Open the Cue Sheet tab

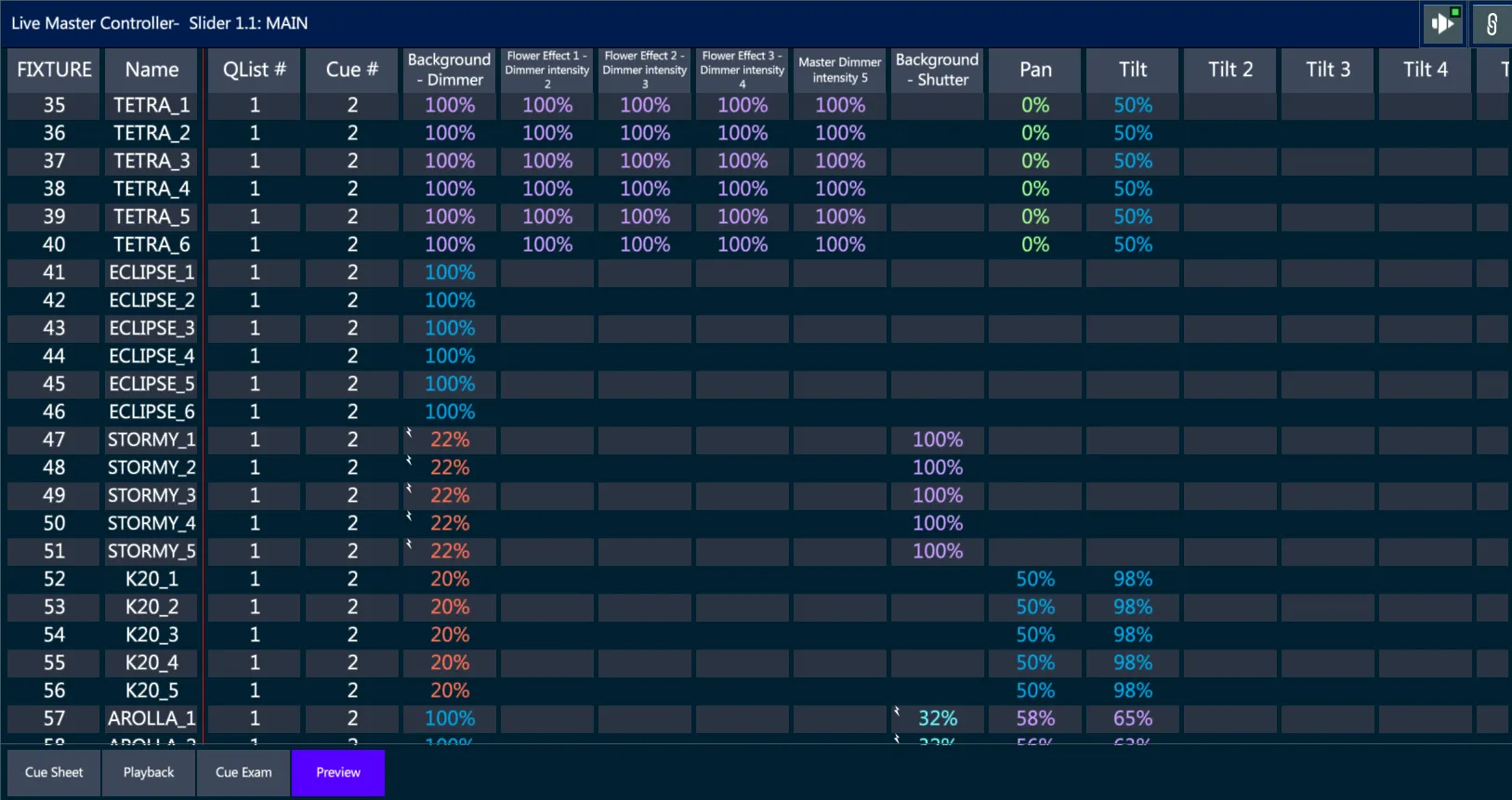[x=54, y=772]
